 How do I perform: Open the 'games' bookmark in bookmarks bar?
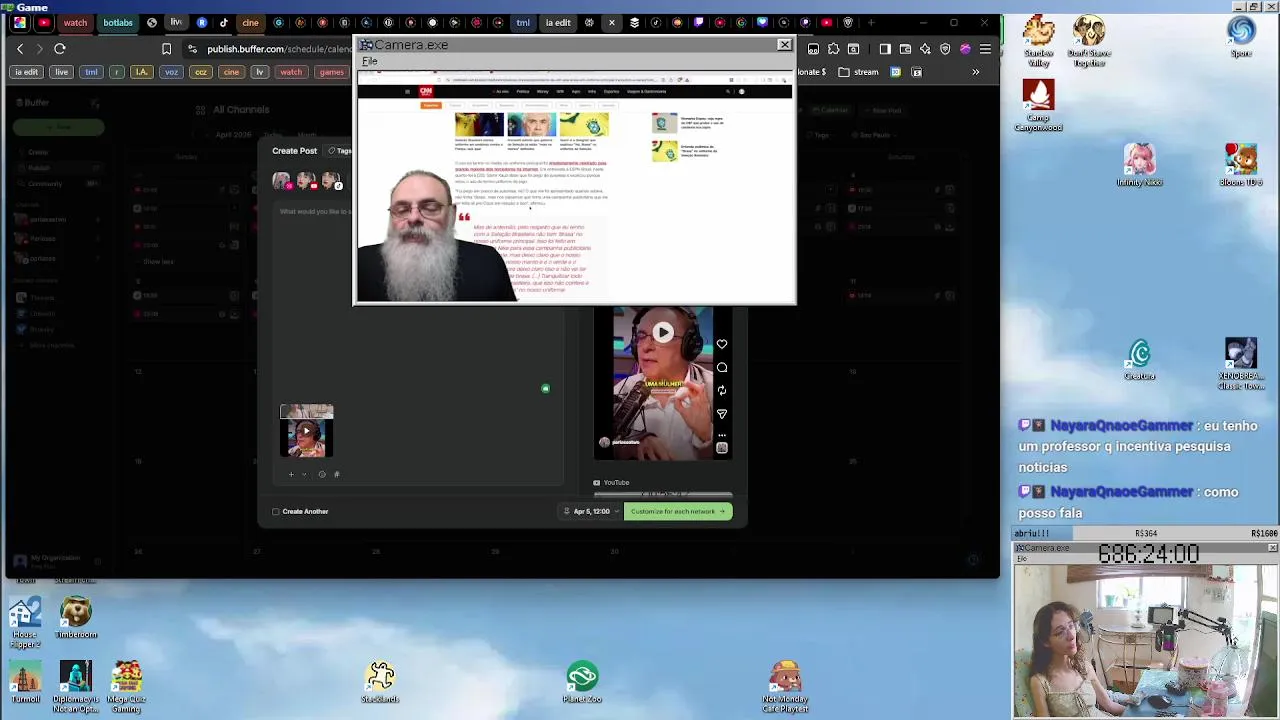pos(331,72)
